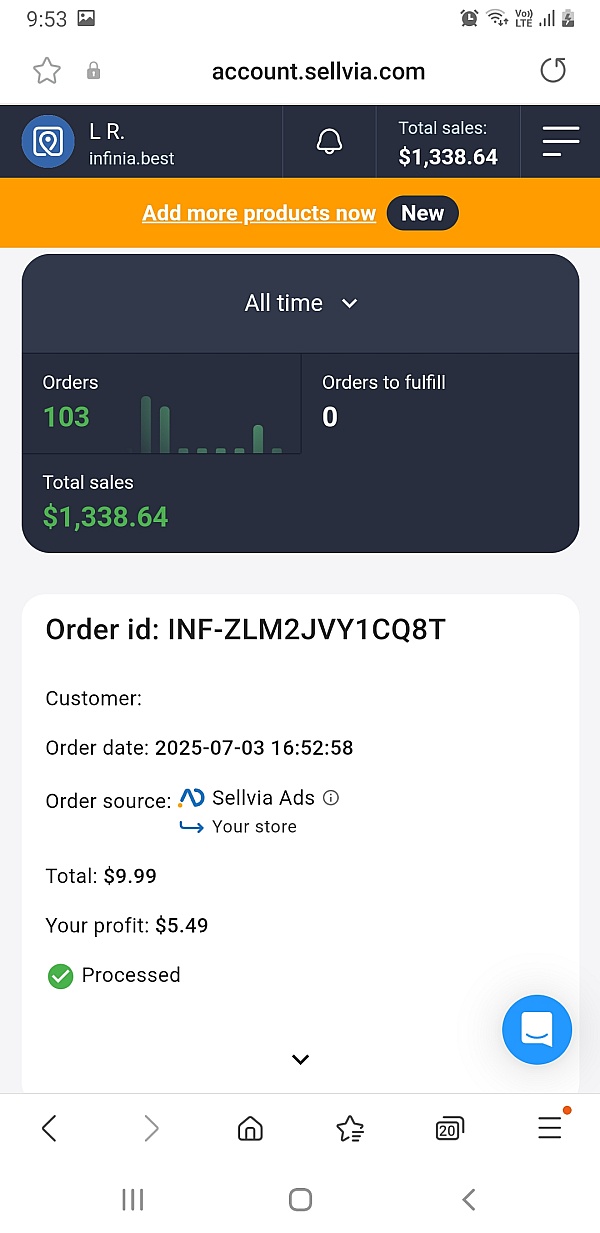Click 'Add more products now' link
This screenshot has height=1233, width=600.
[259, 213]
